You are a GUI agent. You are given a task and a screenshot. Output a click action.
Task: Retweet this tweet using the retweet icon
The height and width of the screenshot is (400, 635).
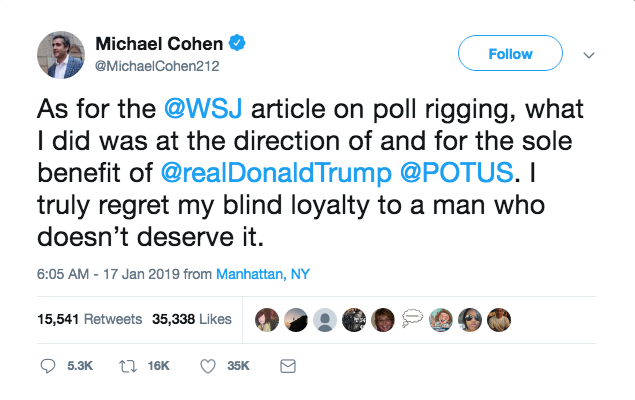[x=127, y=366]
